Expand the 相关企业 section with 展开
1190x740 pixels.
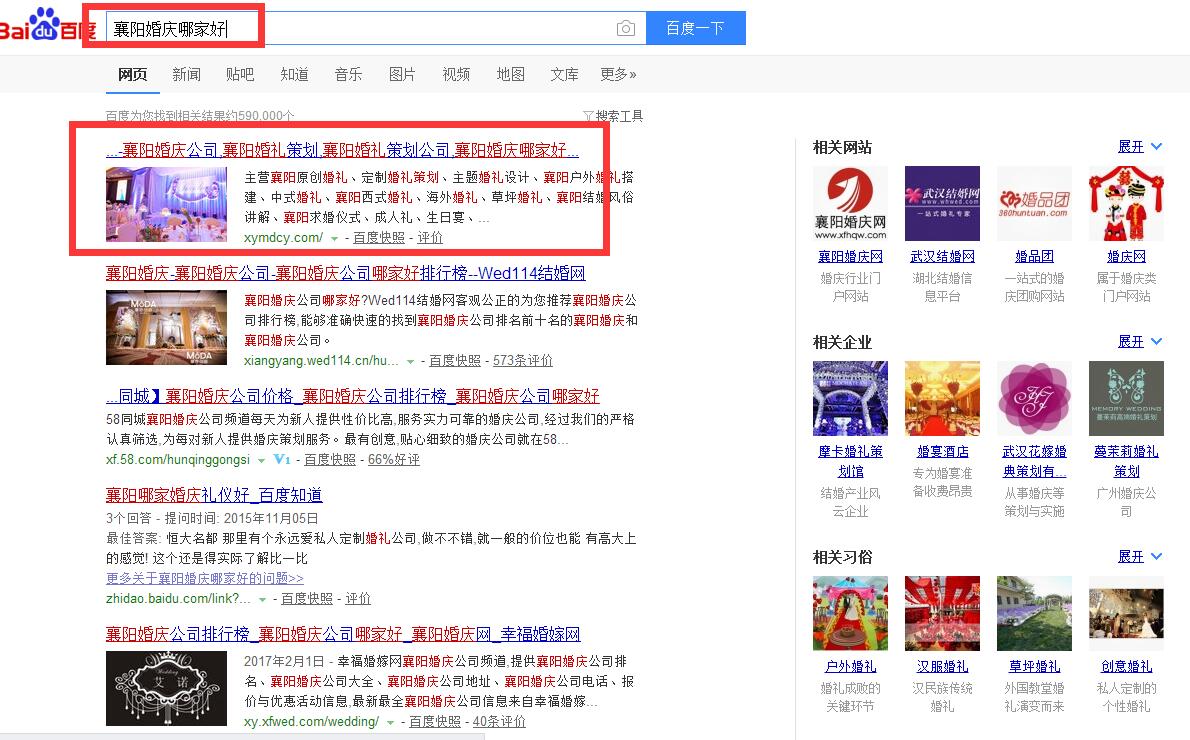1140,342
